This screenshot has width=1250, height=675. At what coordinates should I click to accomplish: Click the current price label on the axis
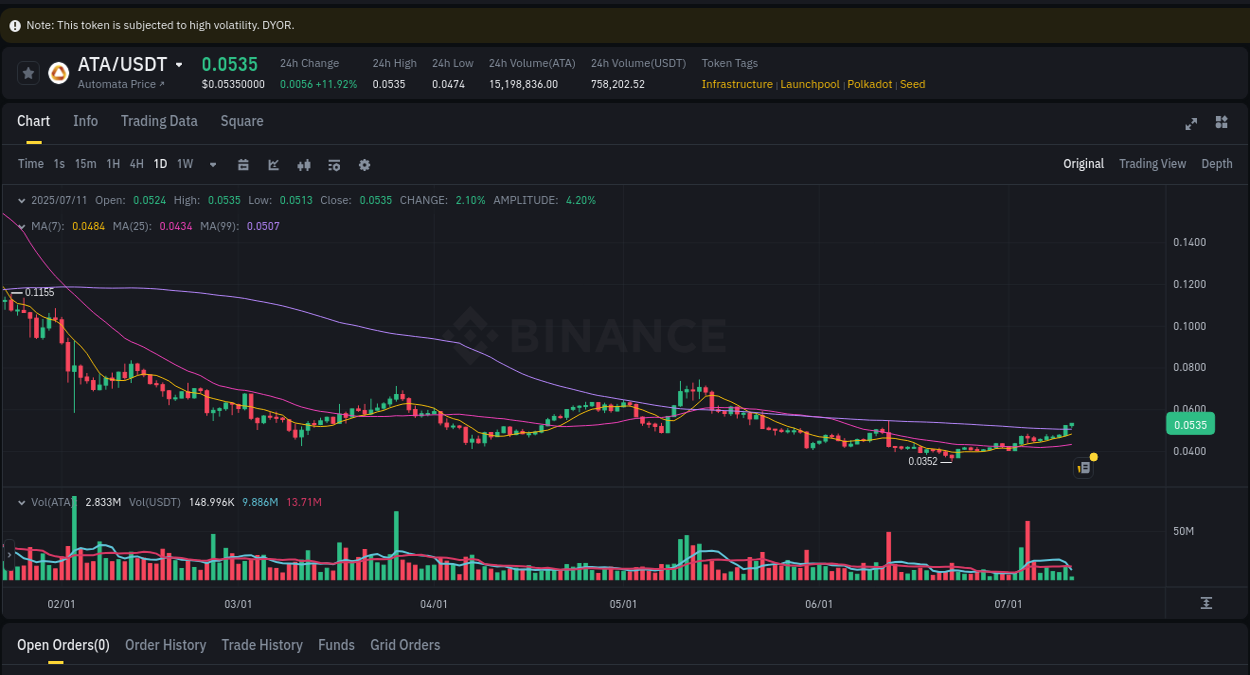(x=1189, y=424)
